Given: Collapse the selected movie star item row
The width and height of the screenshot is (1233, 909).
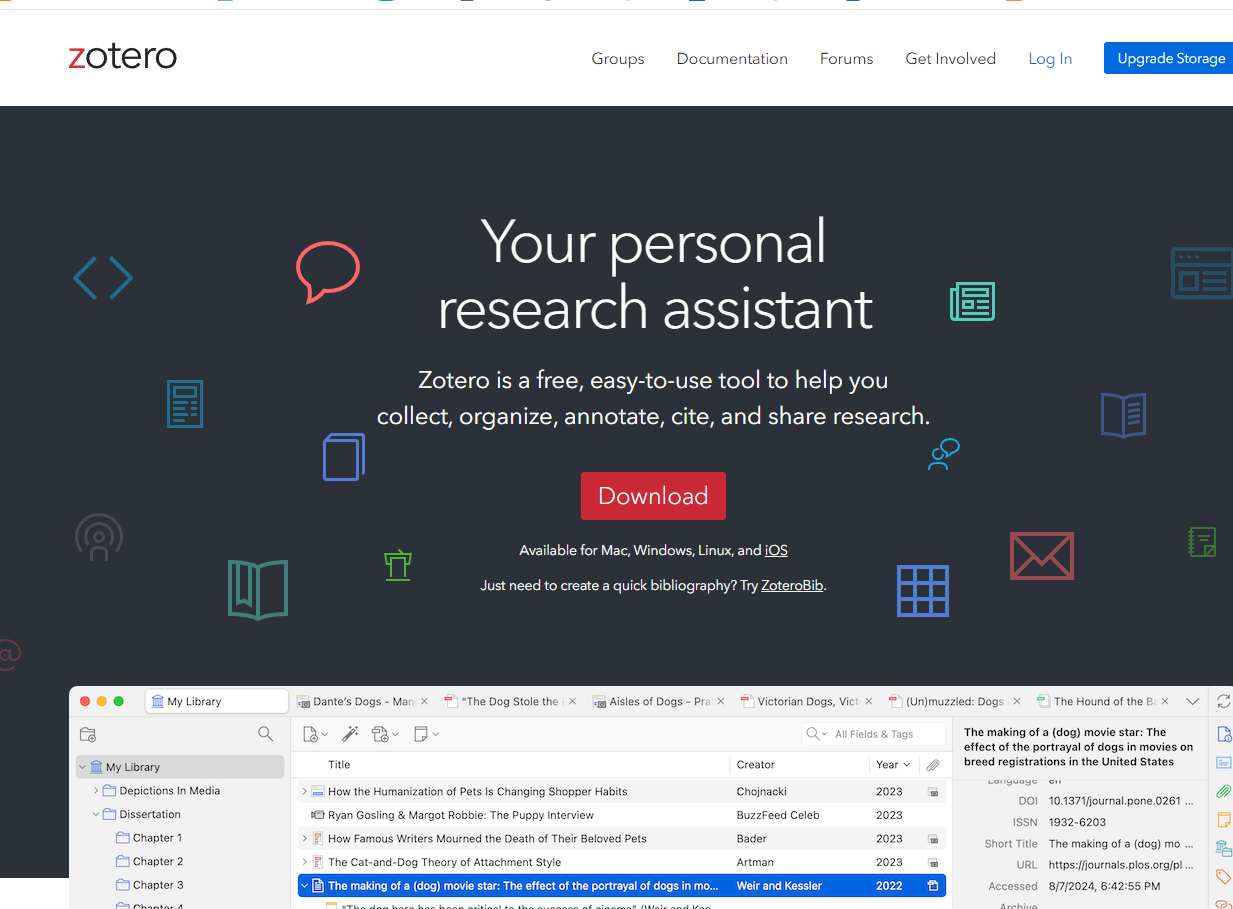Looking at the screenshot, I should pos(305,886).
